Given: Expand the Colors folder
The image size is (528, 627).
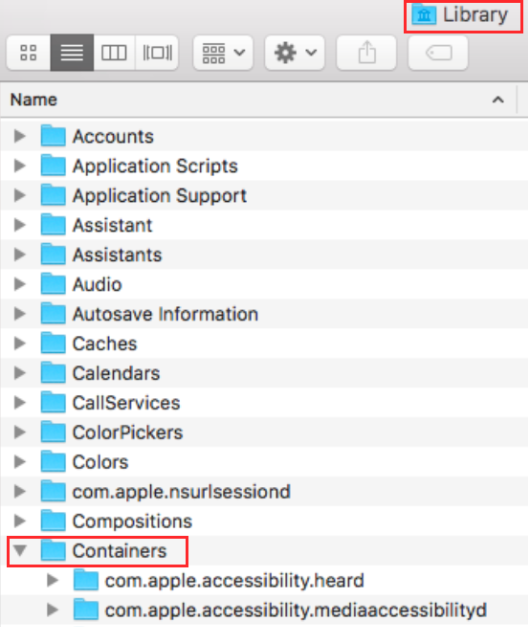Looking at the screenshot, I should click(x=20, y=461).
